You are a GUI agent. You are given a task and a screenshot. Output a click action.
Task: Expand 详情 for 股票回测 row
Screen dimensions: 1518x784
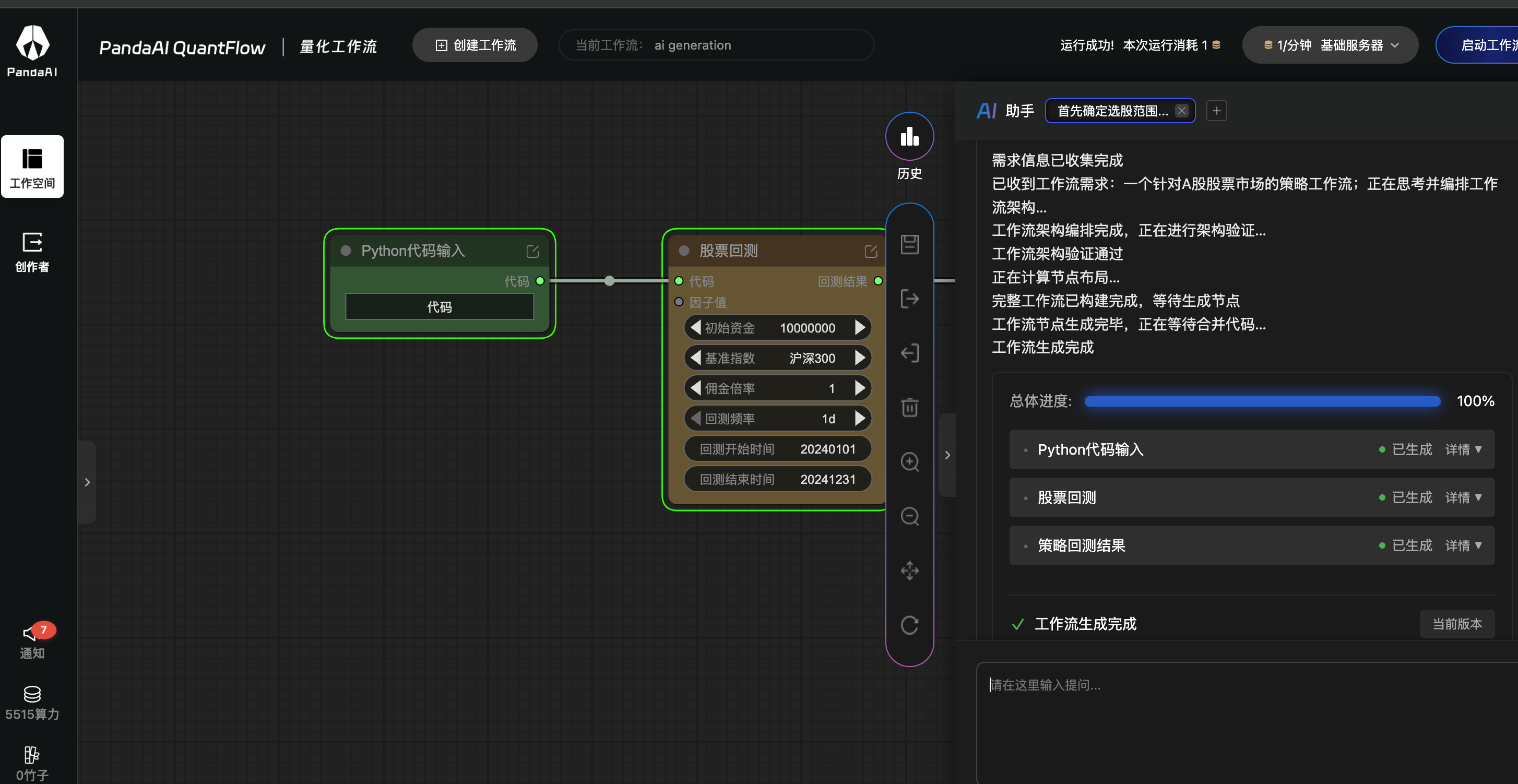coord(1464,498)
